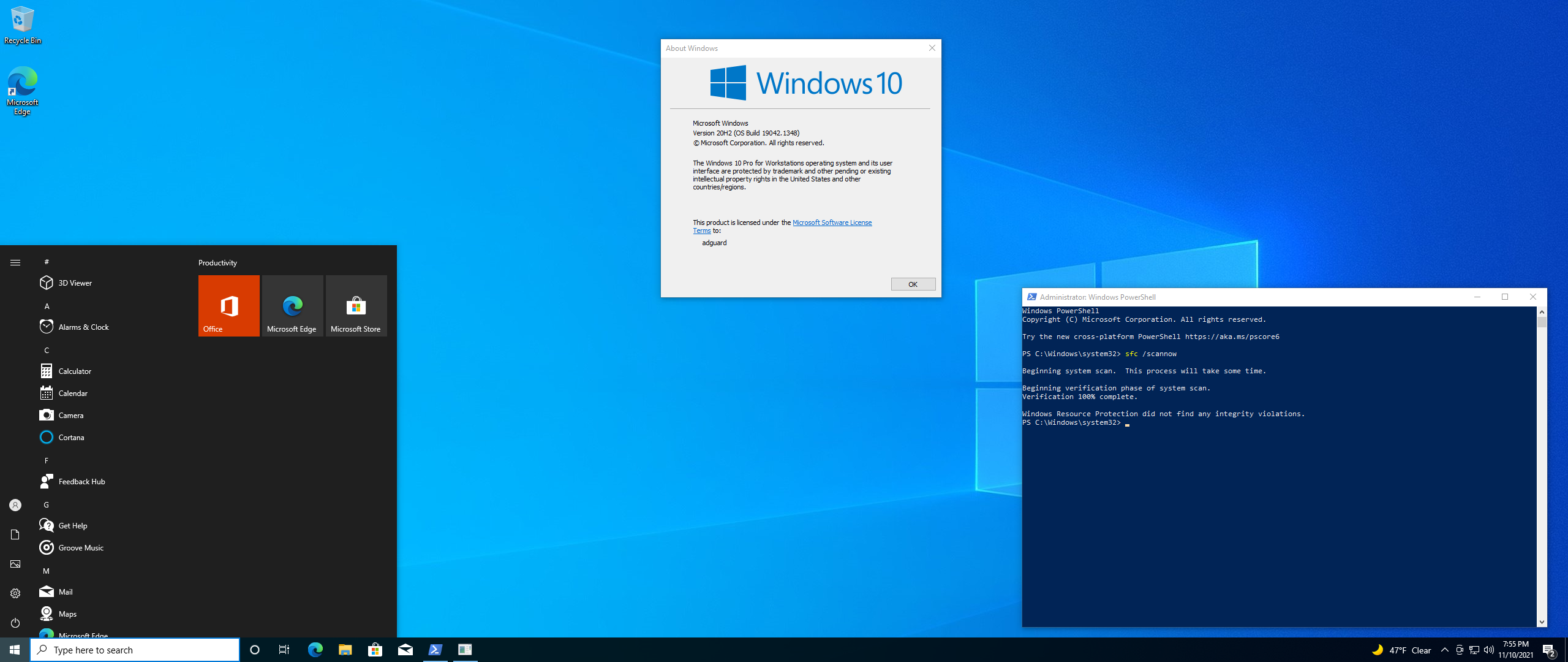Click the Meet Now tray icon
Viewport: 1568px width, 662px height.
coord(1460,650)
